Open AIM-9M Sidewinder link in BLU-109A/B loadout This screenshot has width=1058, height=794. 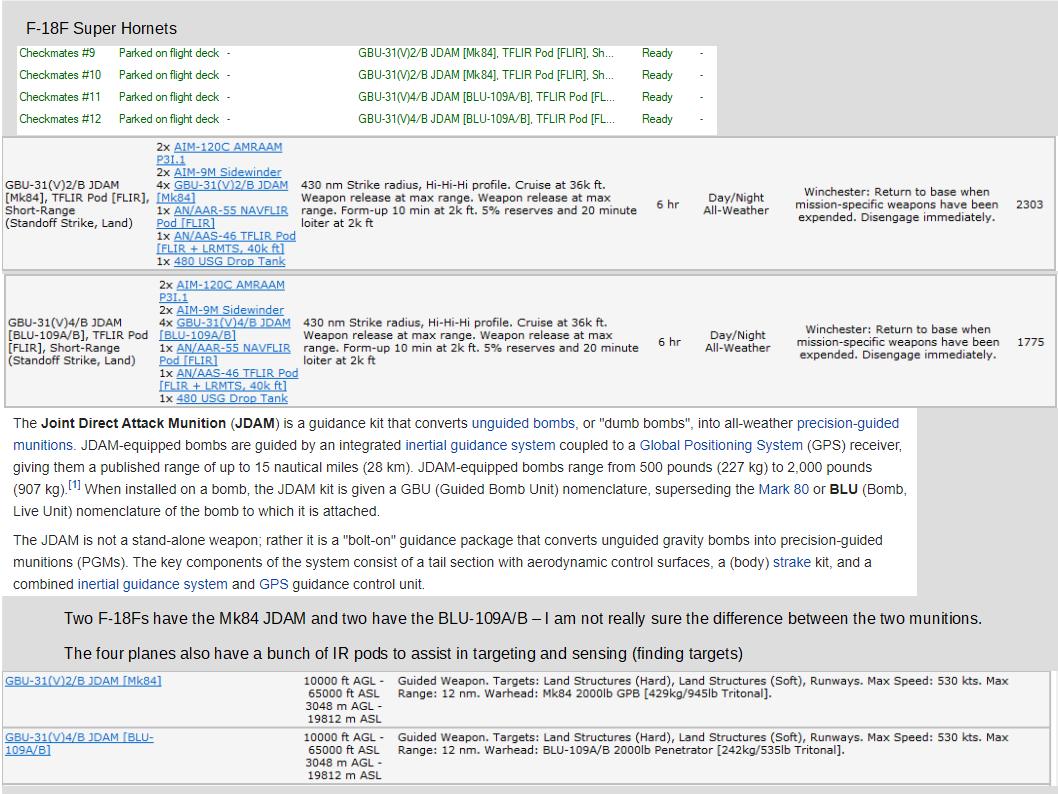(x=230, y=310)
